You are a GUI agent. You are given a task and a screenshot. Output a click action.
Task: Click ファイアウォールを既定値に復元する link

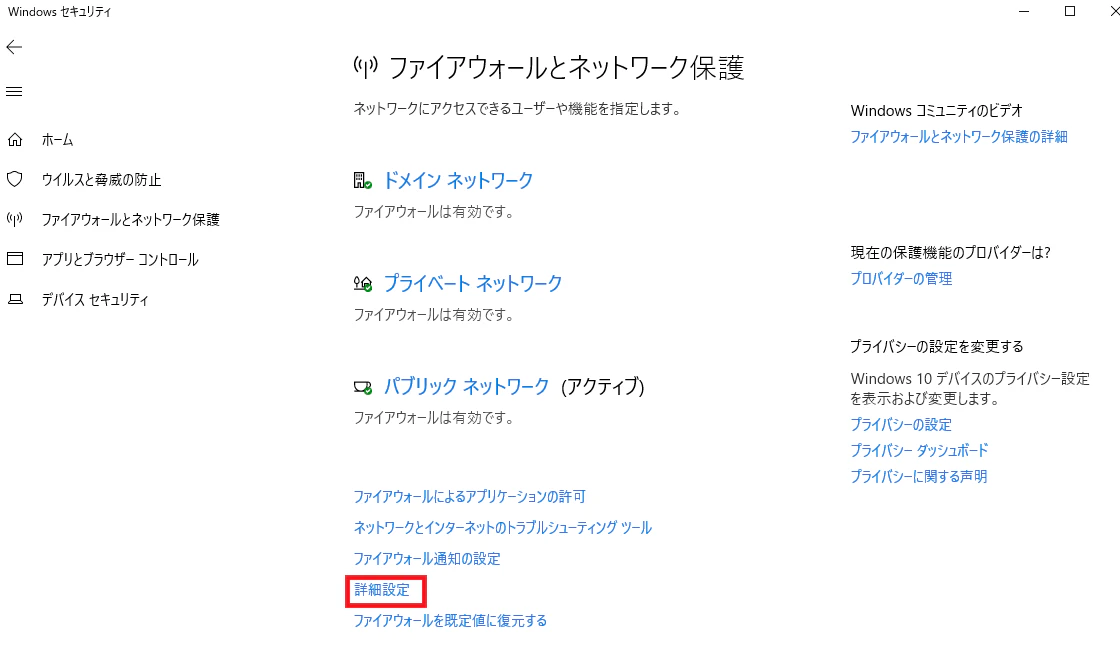click(451, 621)
